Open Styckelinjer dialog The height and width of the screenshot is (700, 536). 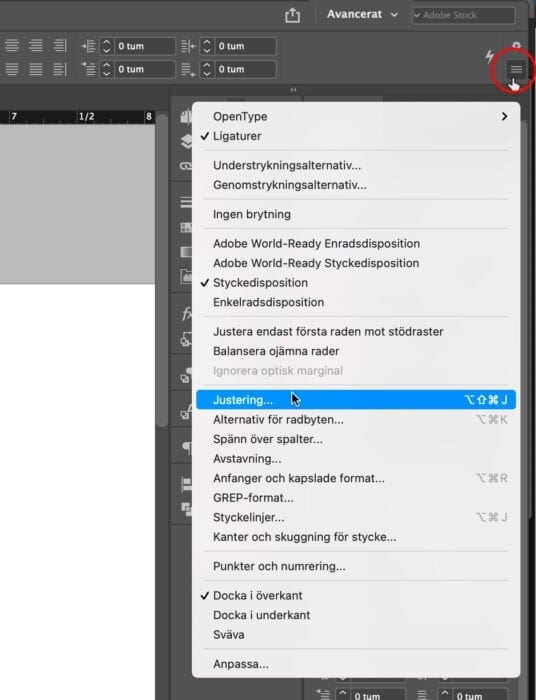coord(356,517)
